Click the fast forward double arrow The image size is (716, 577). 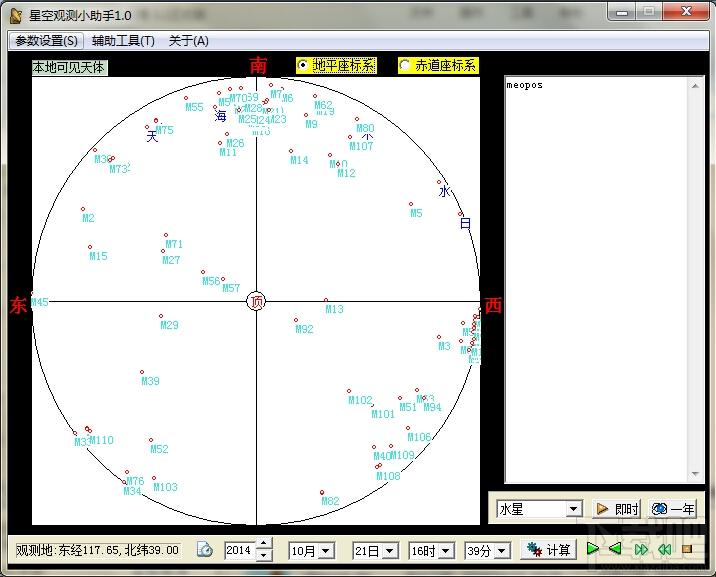[641, 549]
